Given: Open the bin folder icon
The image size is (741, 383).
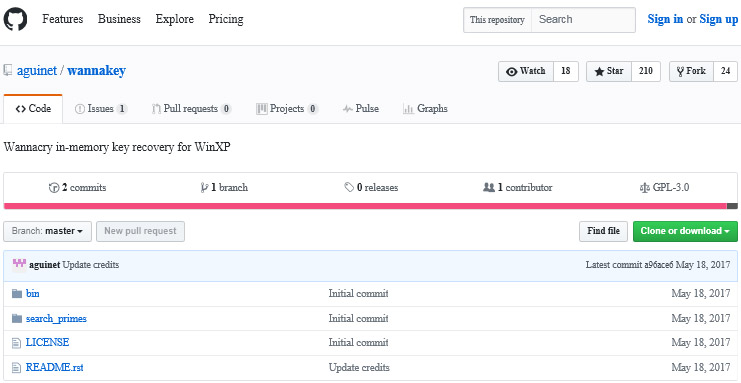Looking at the screenshot, I should pyautogui.click(x=17, y=294).
